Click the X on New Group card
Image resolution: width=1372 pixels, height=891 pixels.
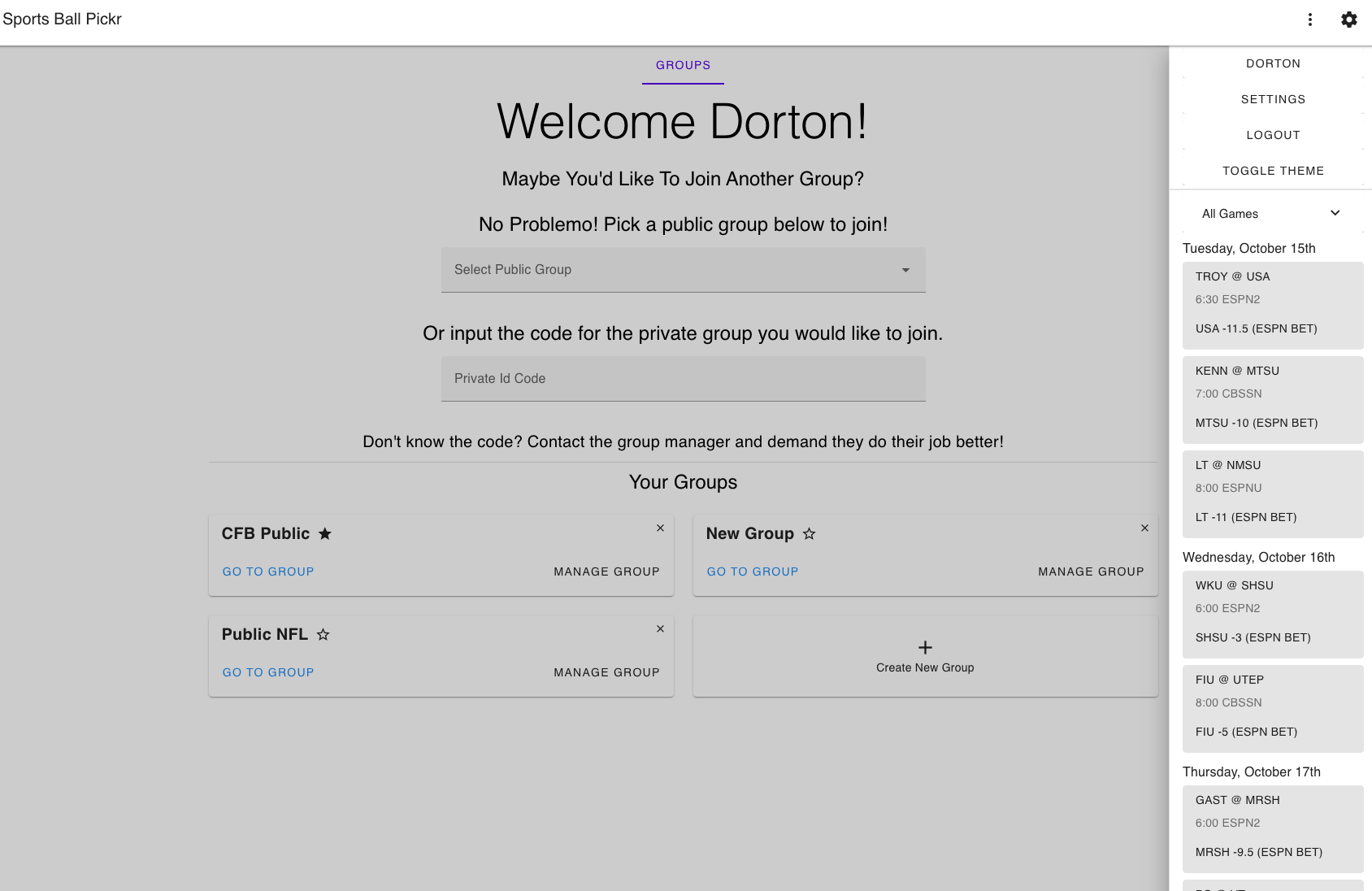click(x=1144, y=528)
